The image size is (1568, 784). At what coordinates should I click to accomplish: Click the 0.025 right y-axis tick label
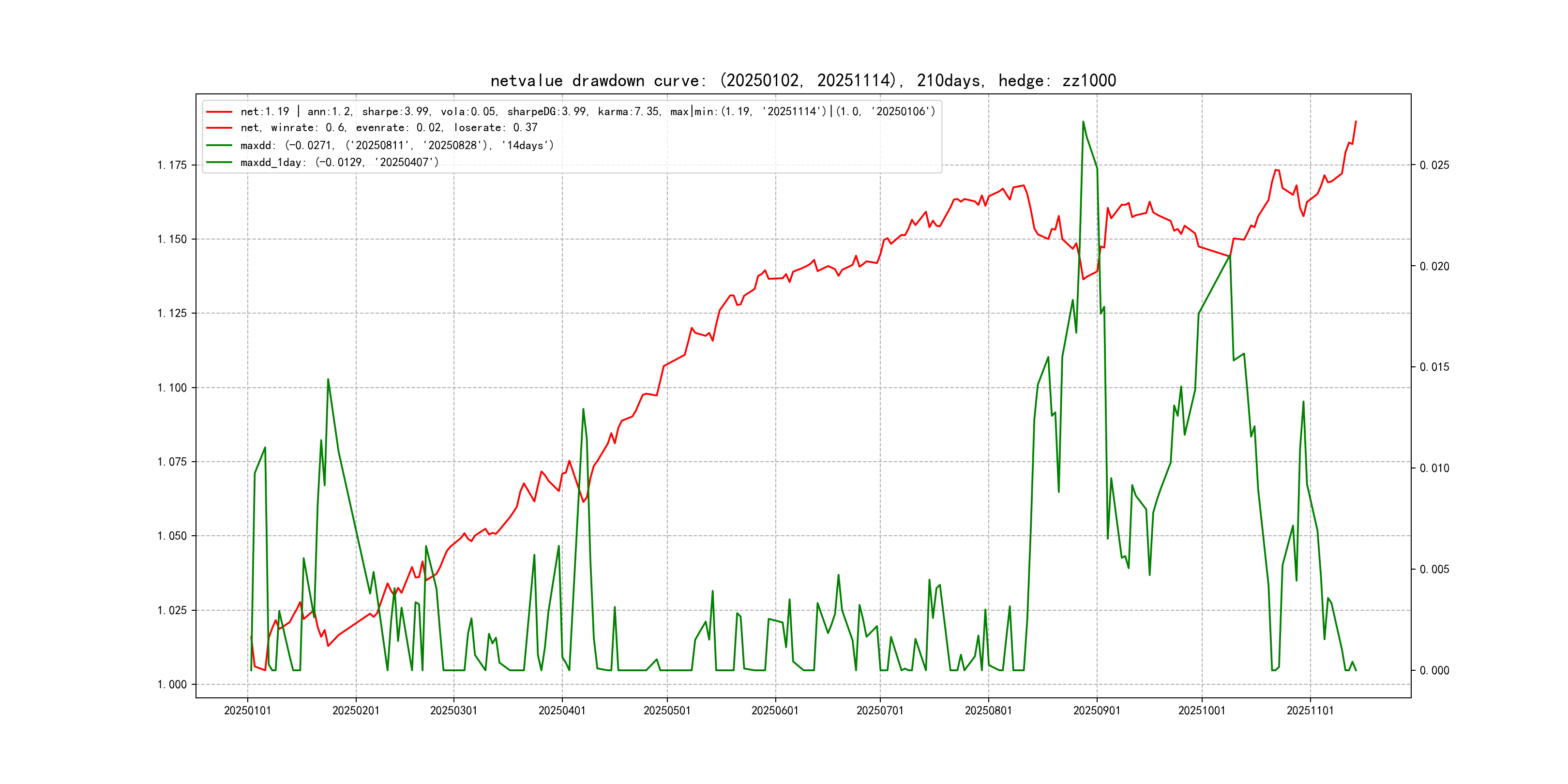pos(1434,165)
